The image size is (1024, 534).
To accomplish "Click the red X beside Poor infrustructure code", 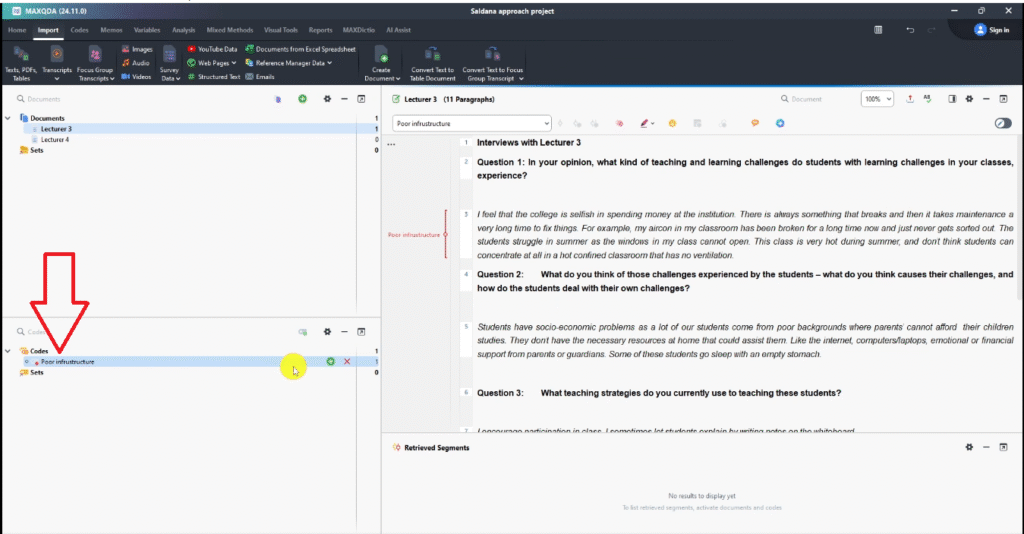I will pos(347,361).
